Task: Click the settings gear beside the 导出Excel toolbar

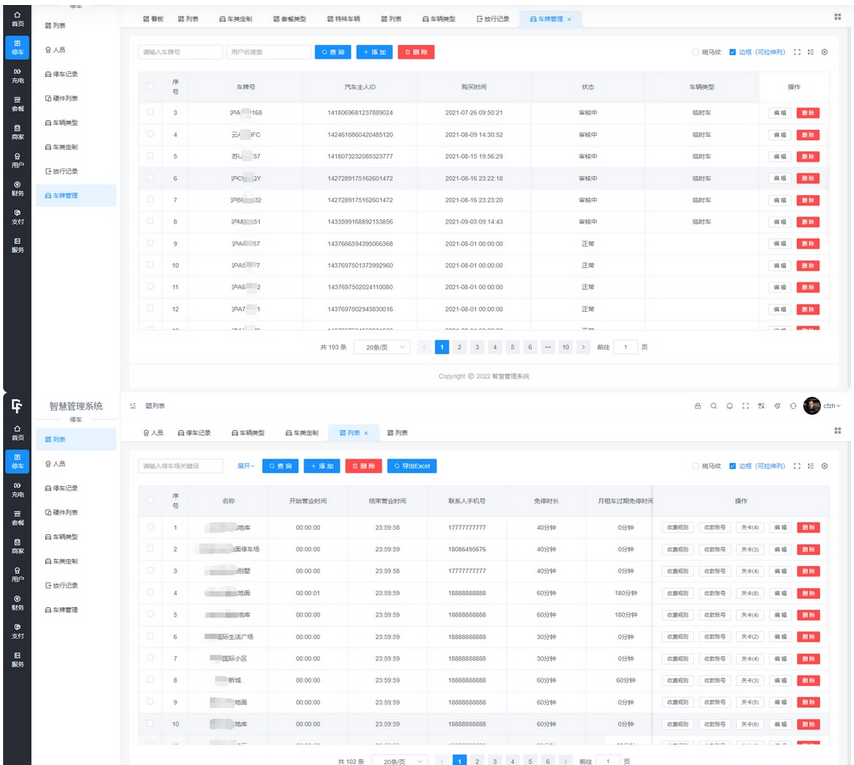Action: [825, 466]
